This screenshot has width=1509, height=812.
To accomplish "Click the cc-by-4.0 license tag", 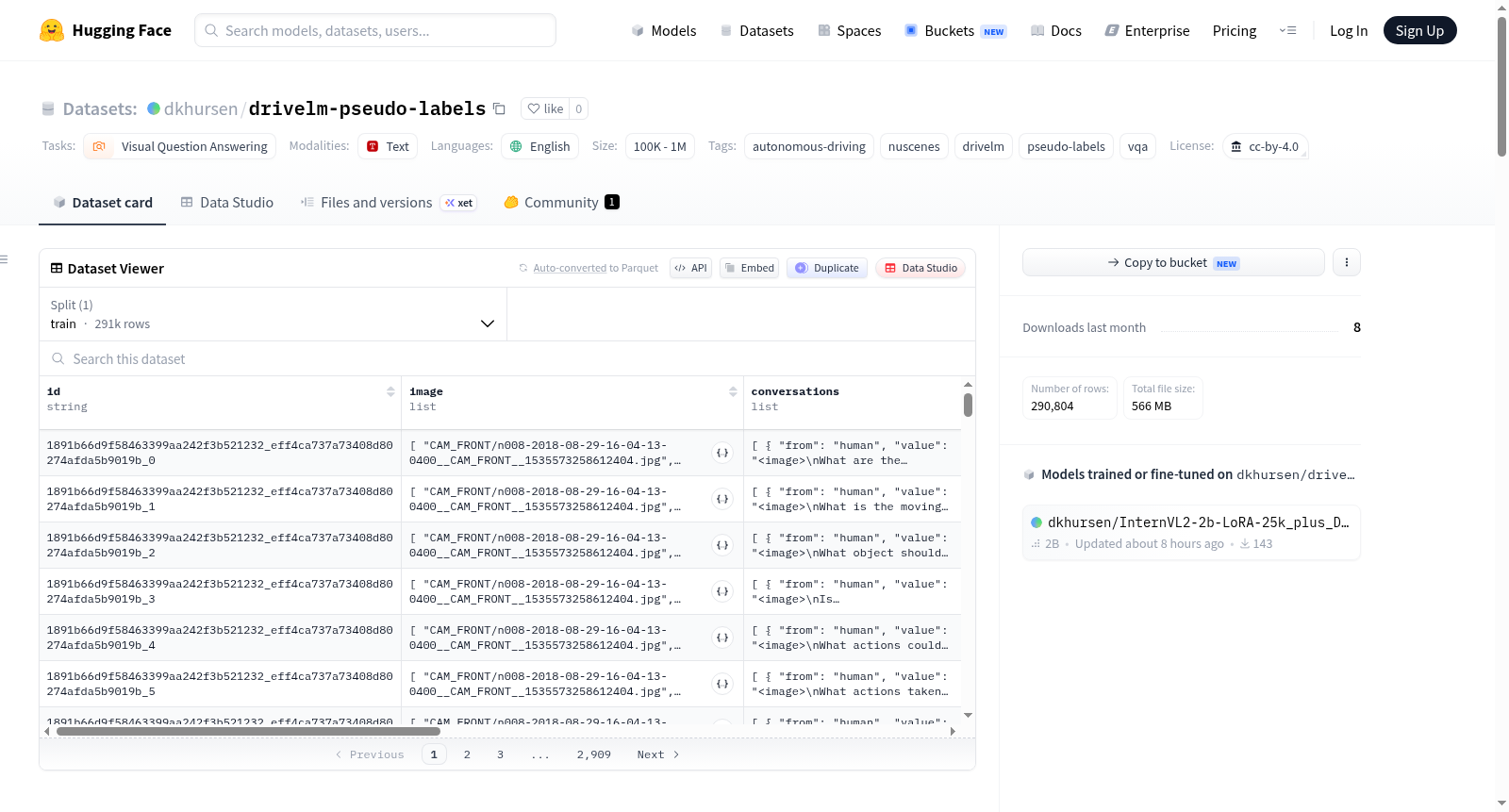I will (x=1265, y=146).
